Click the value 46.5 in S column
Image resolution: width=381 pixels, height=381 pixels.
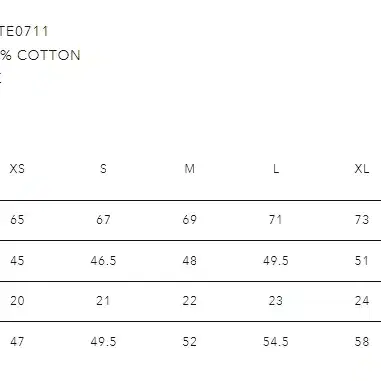pos(103,260)
